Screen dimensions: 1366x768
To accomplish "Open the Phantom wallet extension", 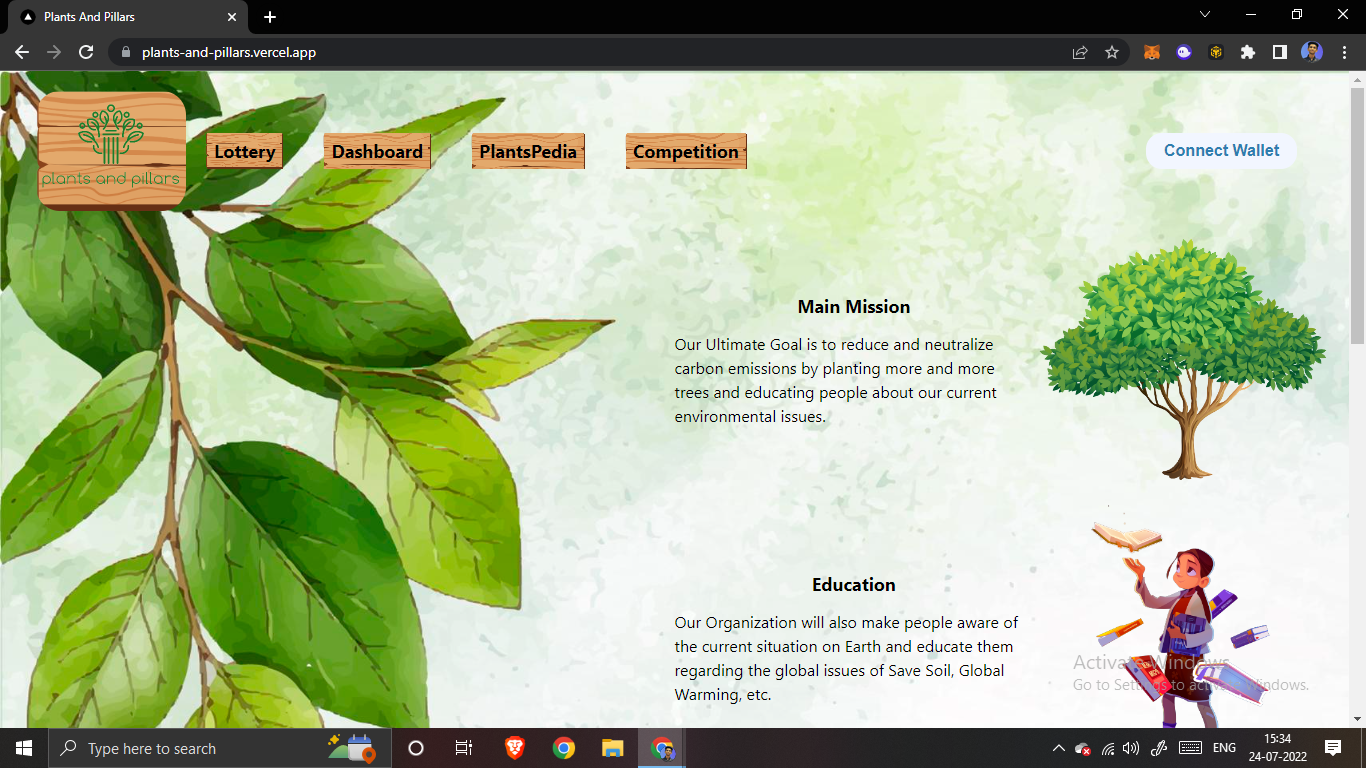I will (1183, 51).
